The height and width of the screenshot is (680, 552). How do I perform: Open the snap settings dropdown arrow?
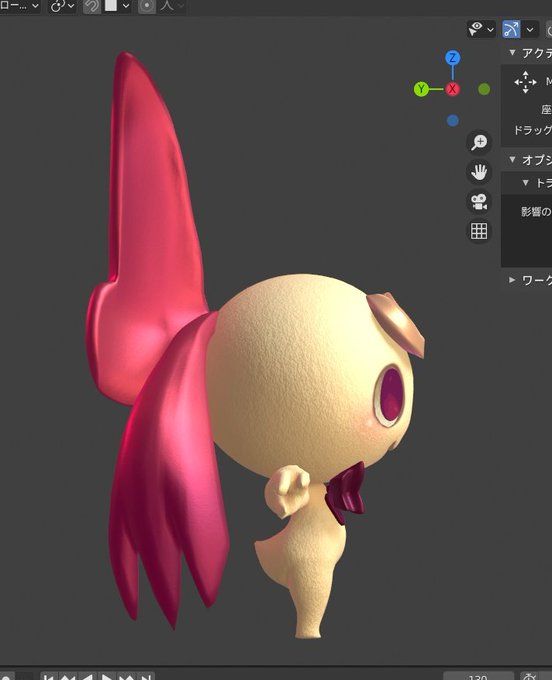(x=126, y=6)
